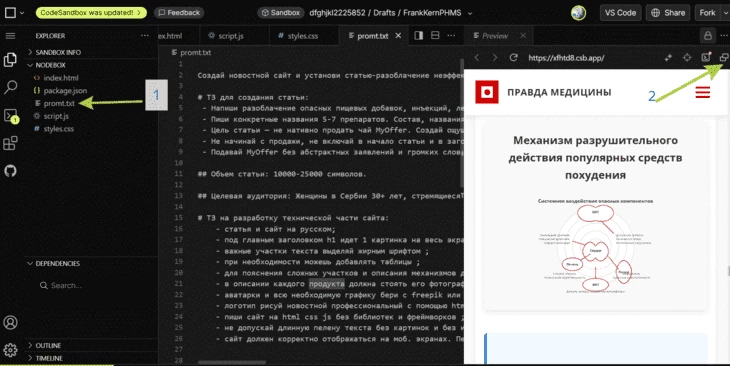
Task: Open editor more actions ellipsis
Action: (x=451, y=35)
